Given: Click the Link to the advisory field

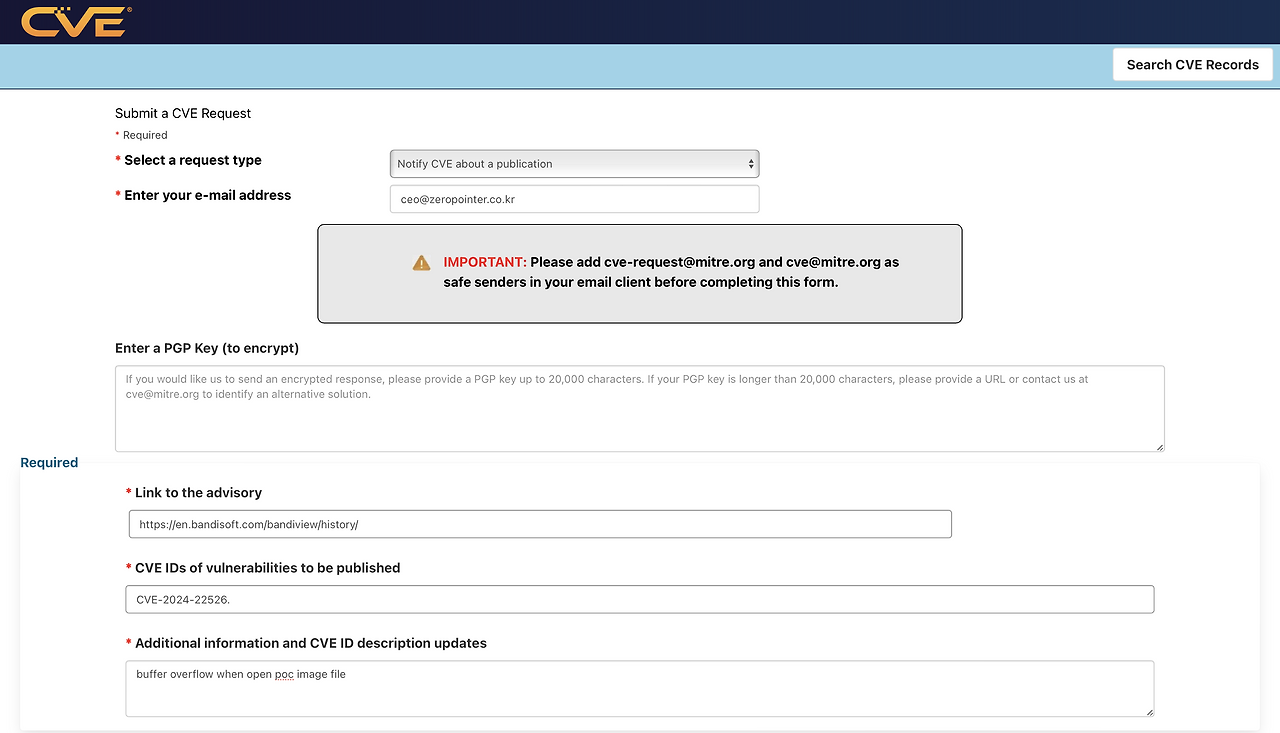Looking at the screenshot, I should [539, 523].
